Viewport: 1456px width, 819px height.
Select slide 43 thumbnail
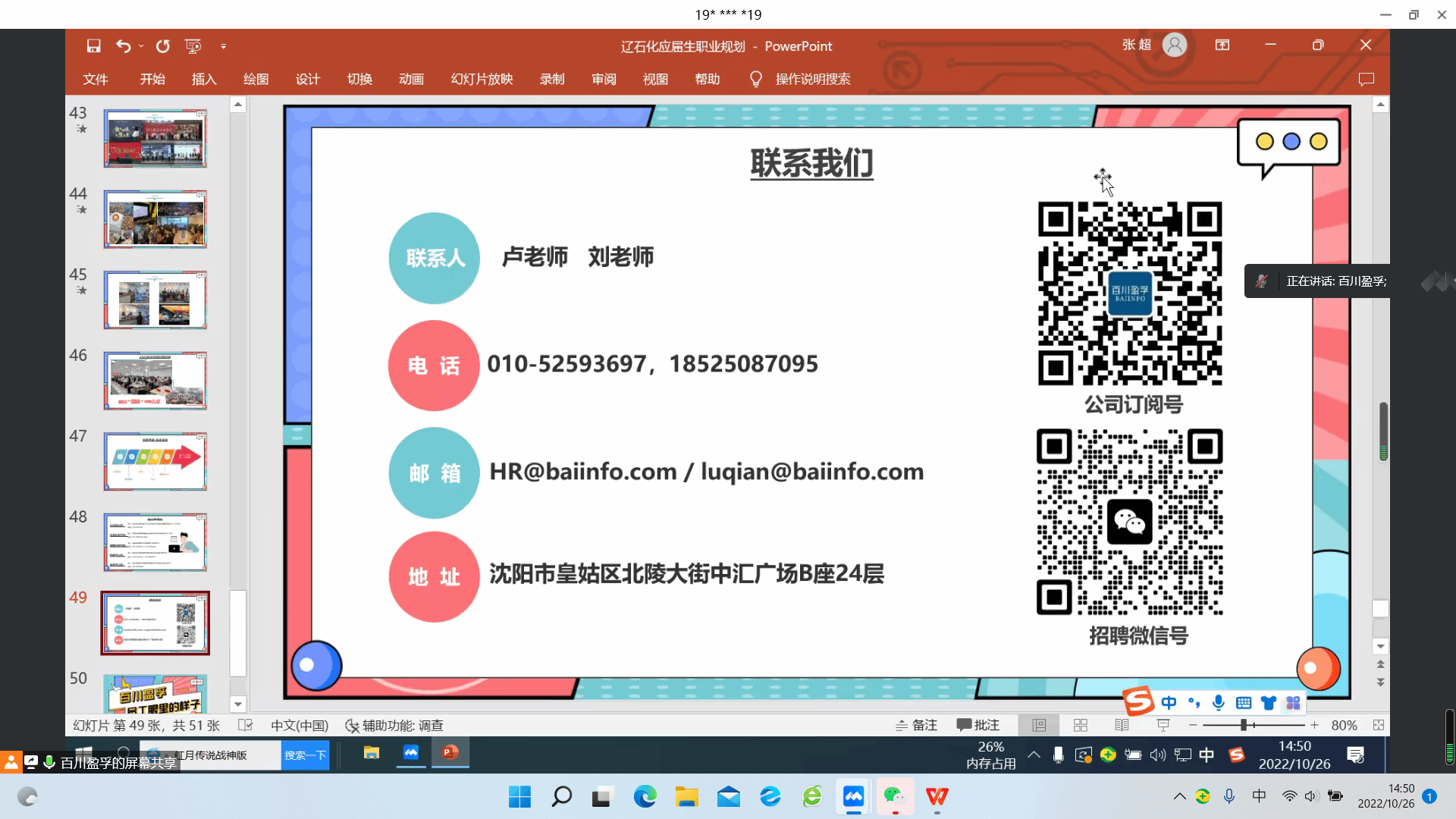[155, 139]
